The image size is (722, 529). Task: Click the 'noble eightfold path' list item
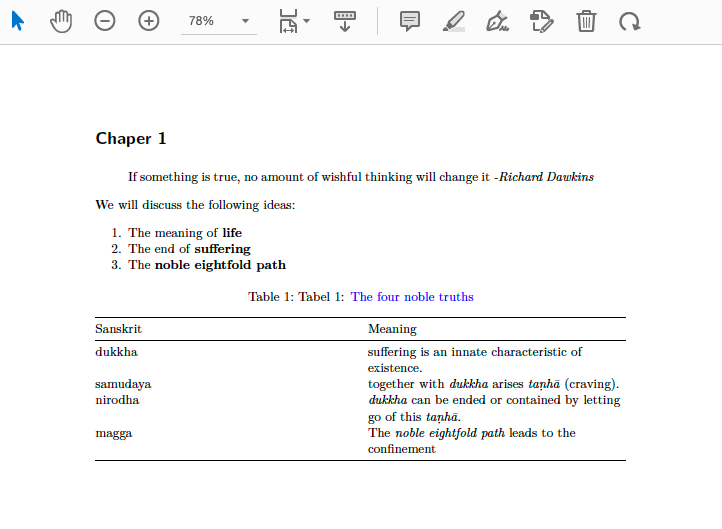[219, 265]
